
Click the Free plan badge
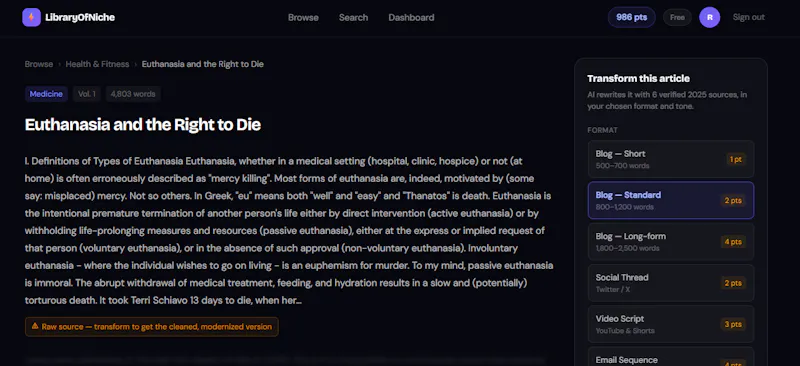[677, 17]
